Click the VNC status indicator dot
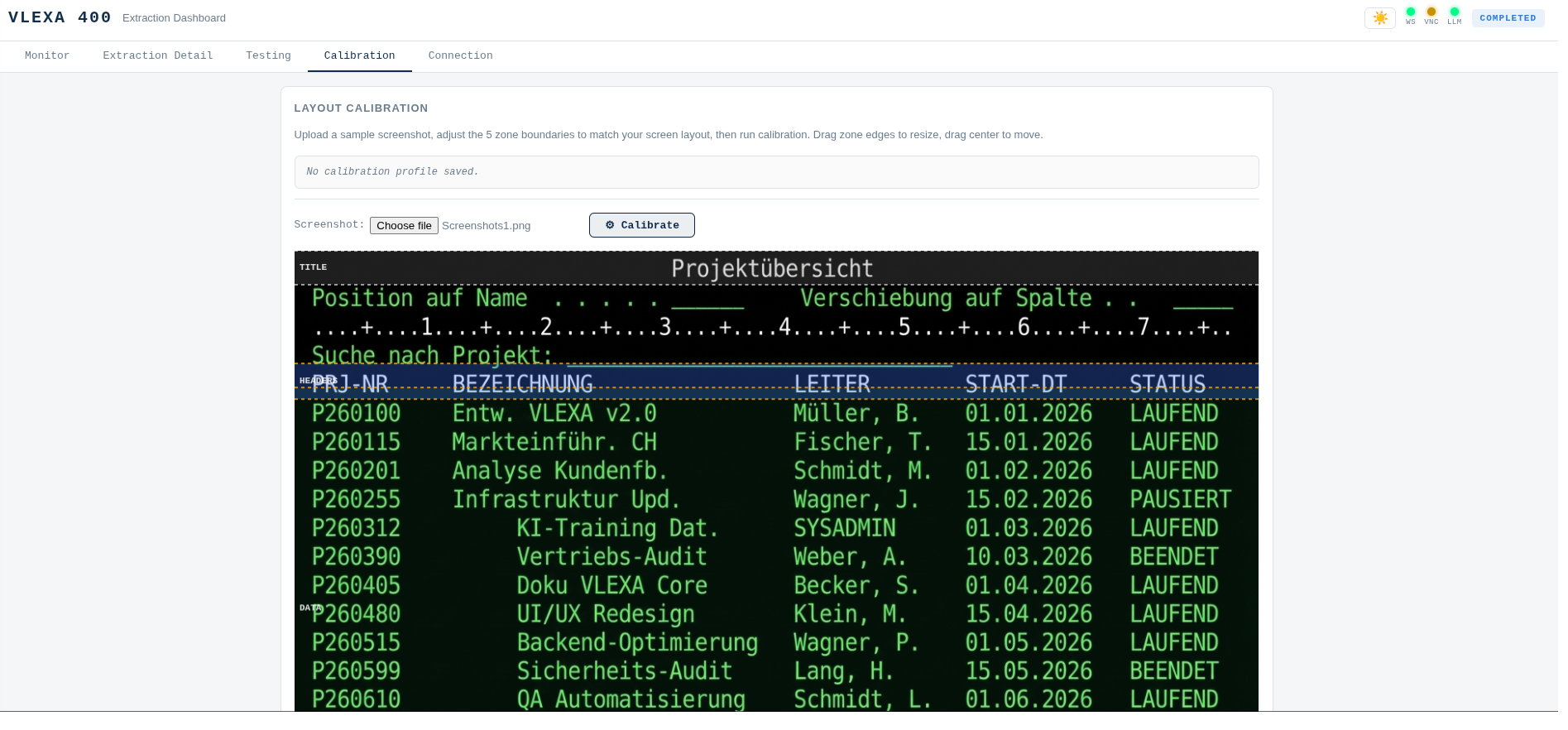 point(1431,12)
